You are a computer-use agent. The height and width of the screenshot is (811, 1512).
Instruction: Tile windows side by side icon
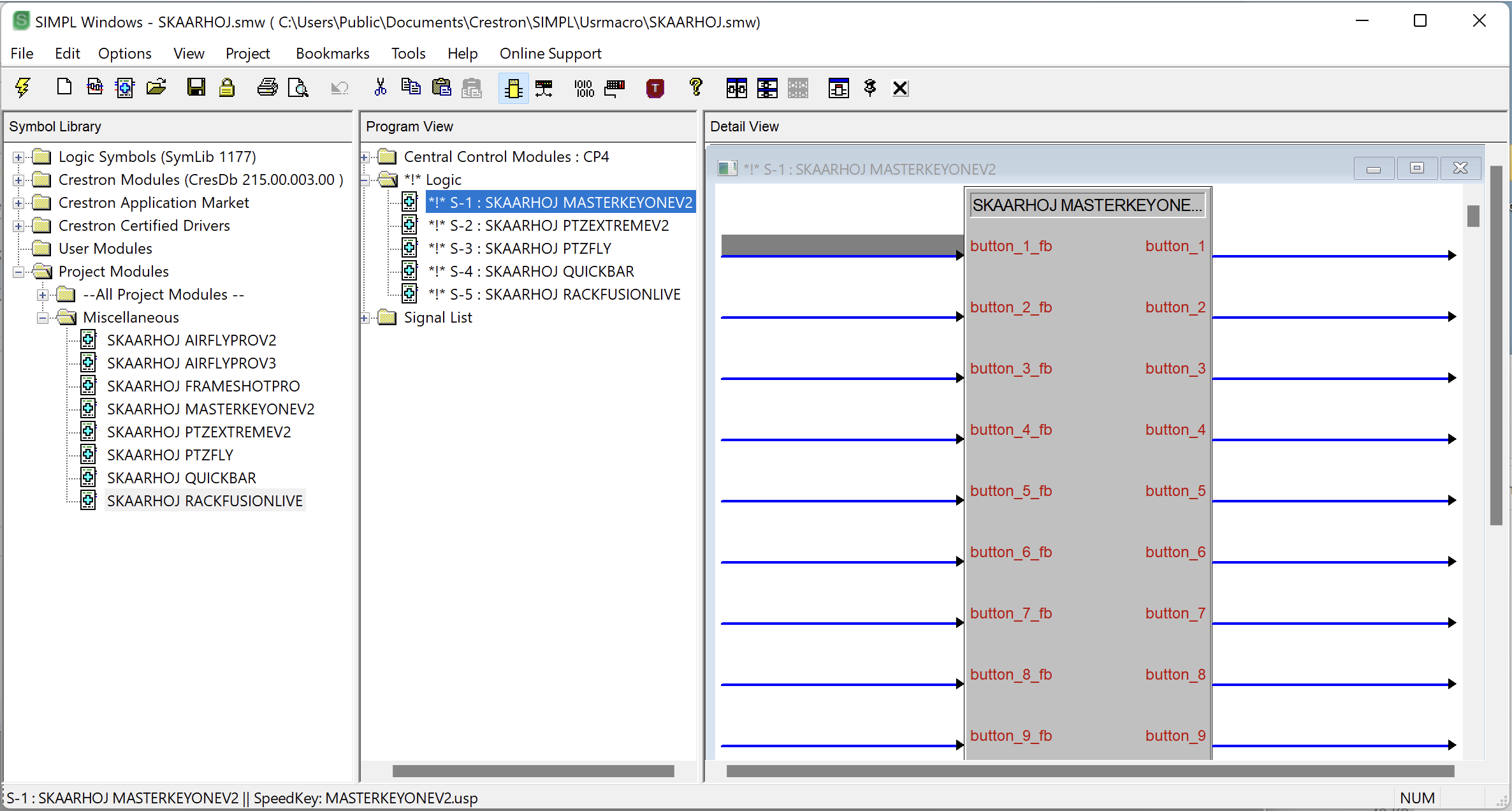(736, 88)
